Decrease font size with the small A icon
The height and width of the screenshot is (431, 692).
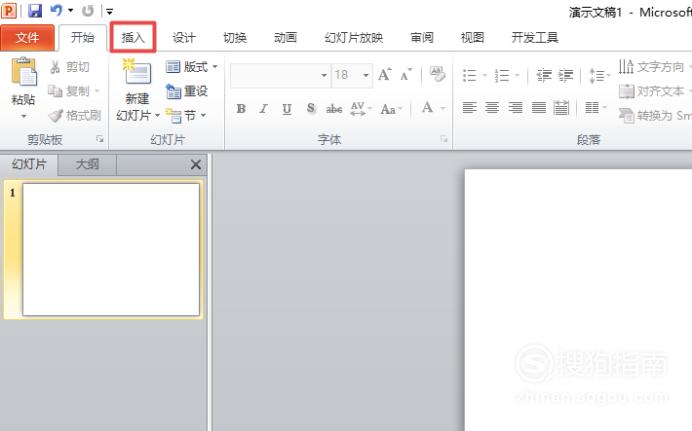coord(406,75)
